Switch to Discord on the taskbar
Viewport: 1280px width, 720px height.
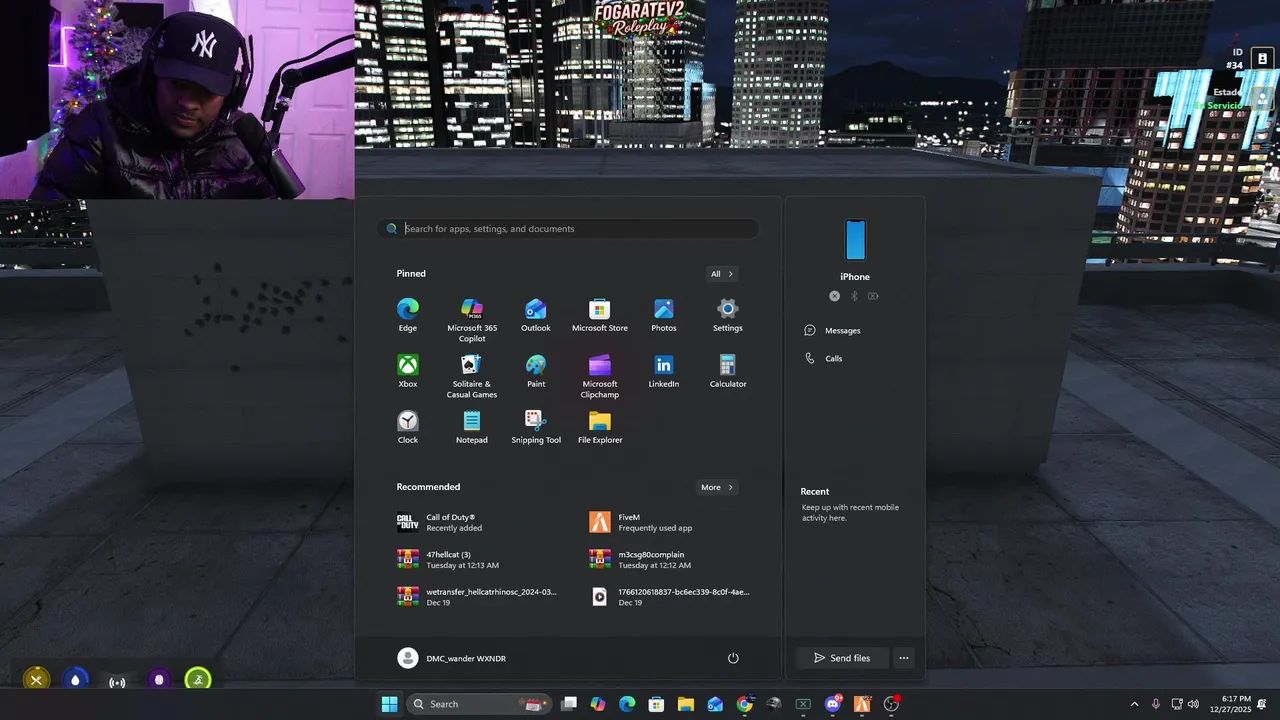[833, 704]
